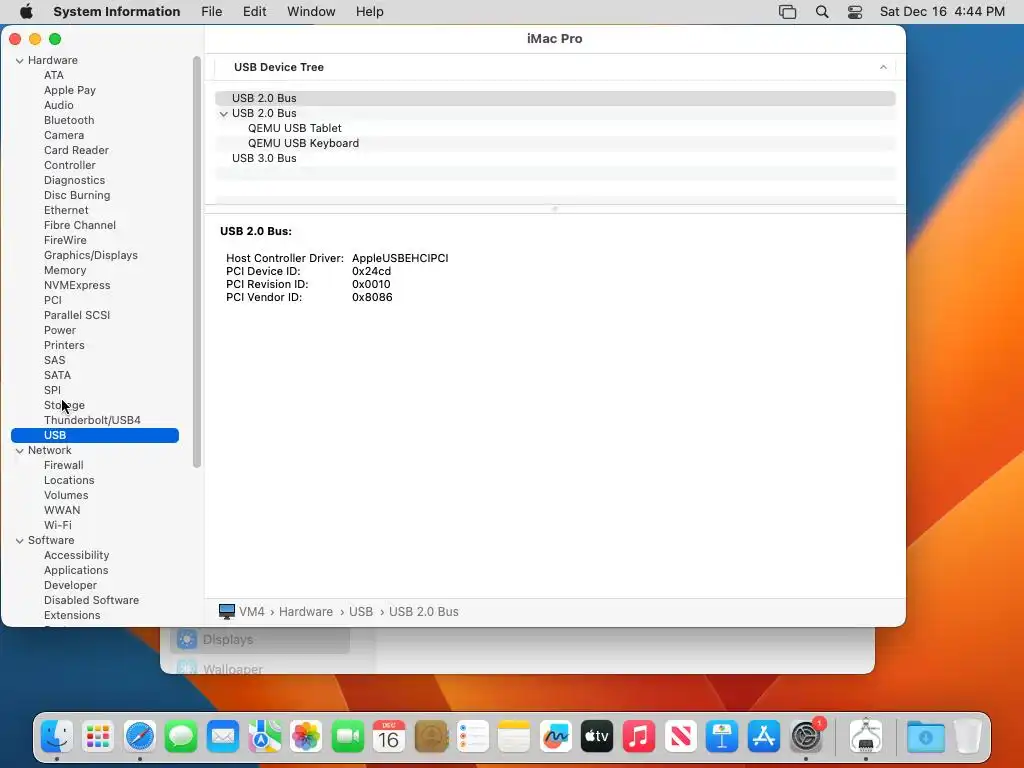
Task: Click the menu bar date and time
Action: 942,12
